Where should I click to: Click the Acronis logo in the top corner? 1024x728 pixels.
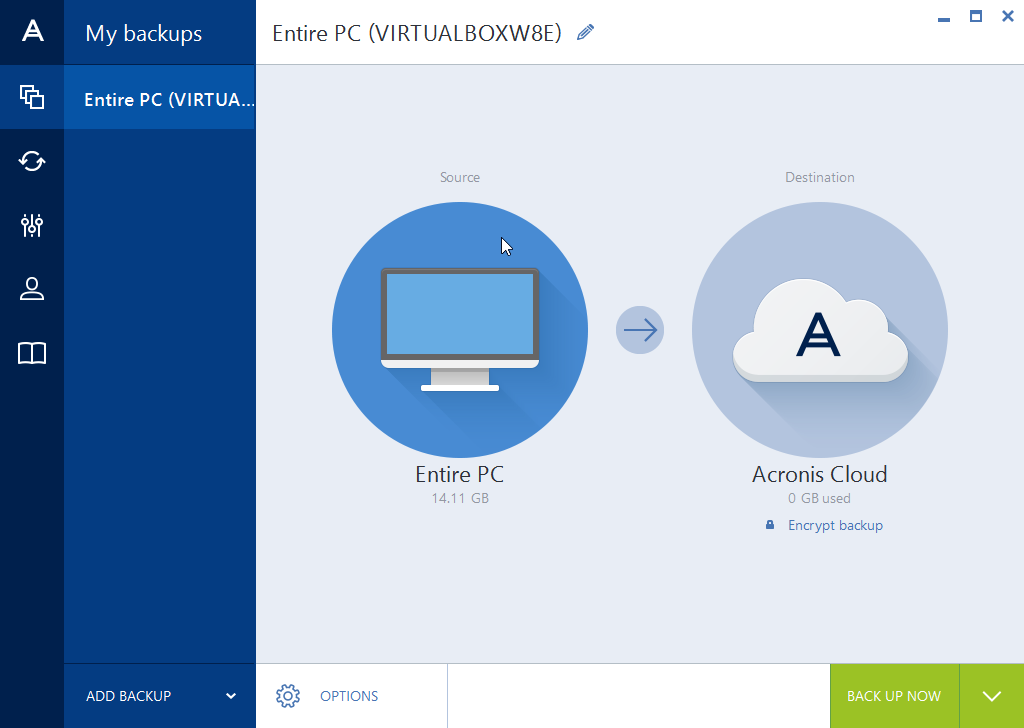pyautogui.click(x=31, y=32)
